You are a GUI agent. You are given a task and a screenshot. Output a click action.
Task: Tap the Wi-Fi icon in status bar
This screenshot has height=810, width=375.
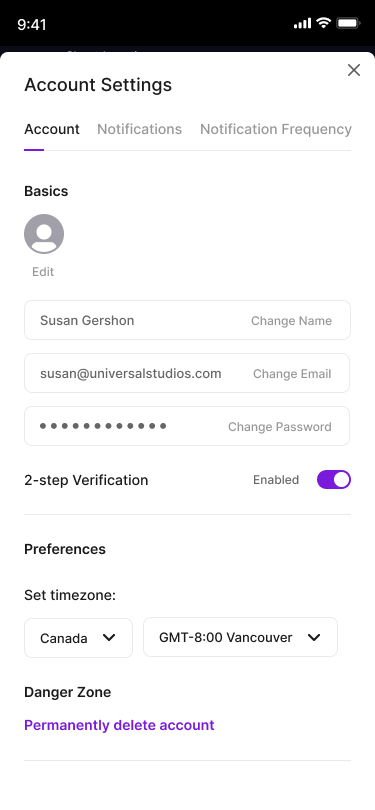click(x=323, y=23)
